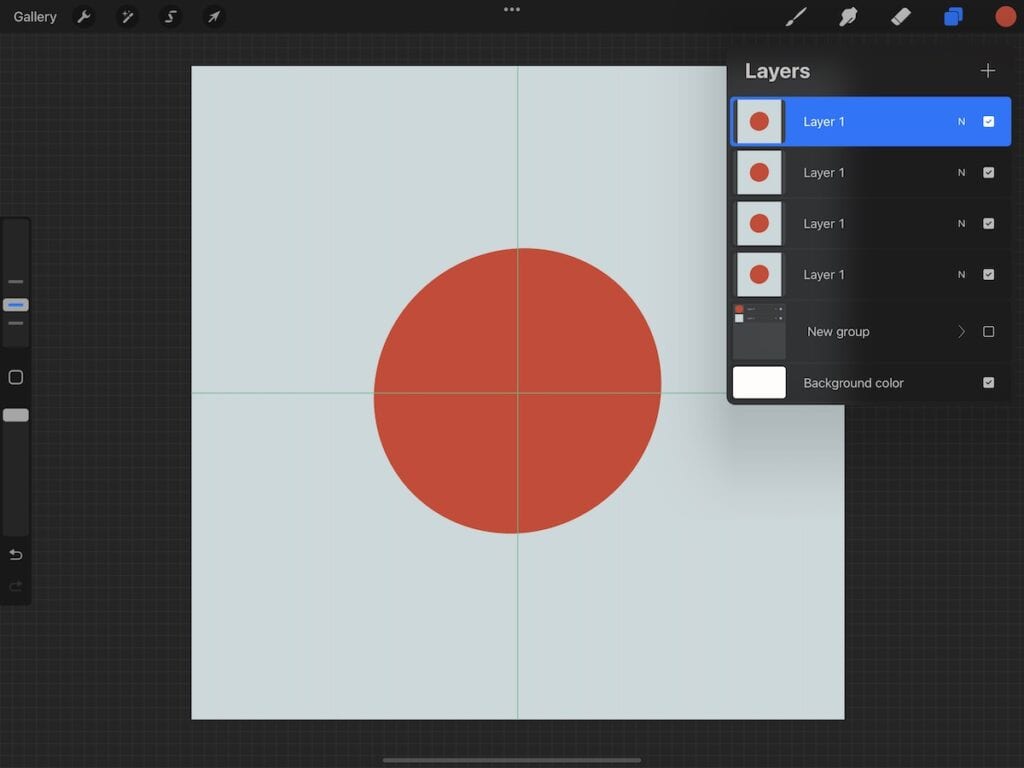Tap the undo arrow in the sidebar
1024x768 pixels.
pos(15,554)
